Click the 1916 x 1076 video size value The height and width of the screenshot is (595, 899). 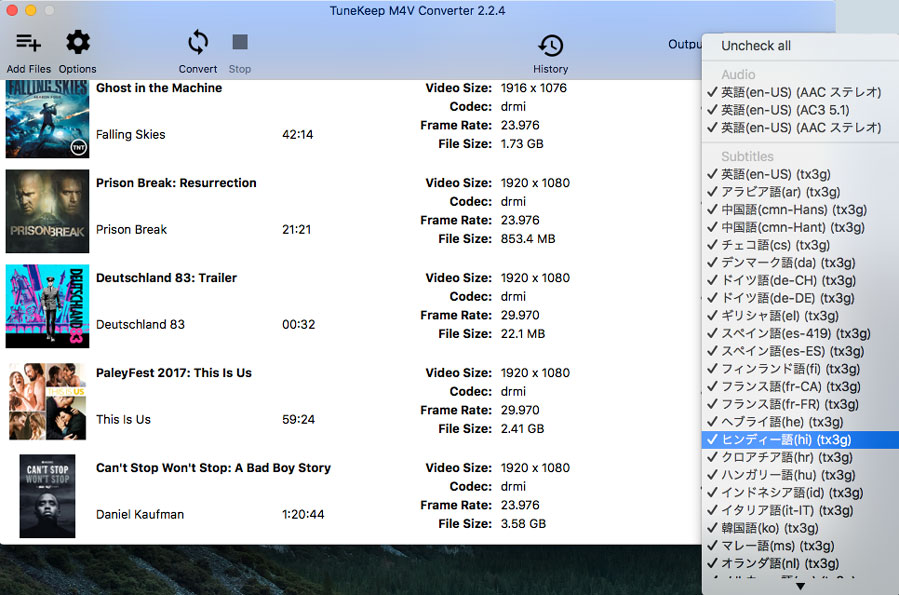point(534,88)
